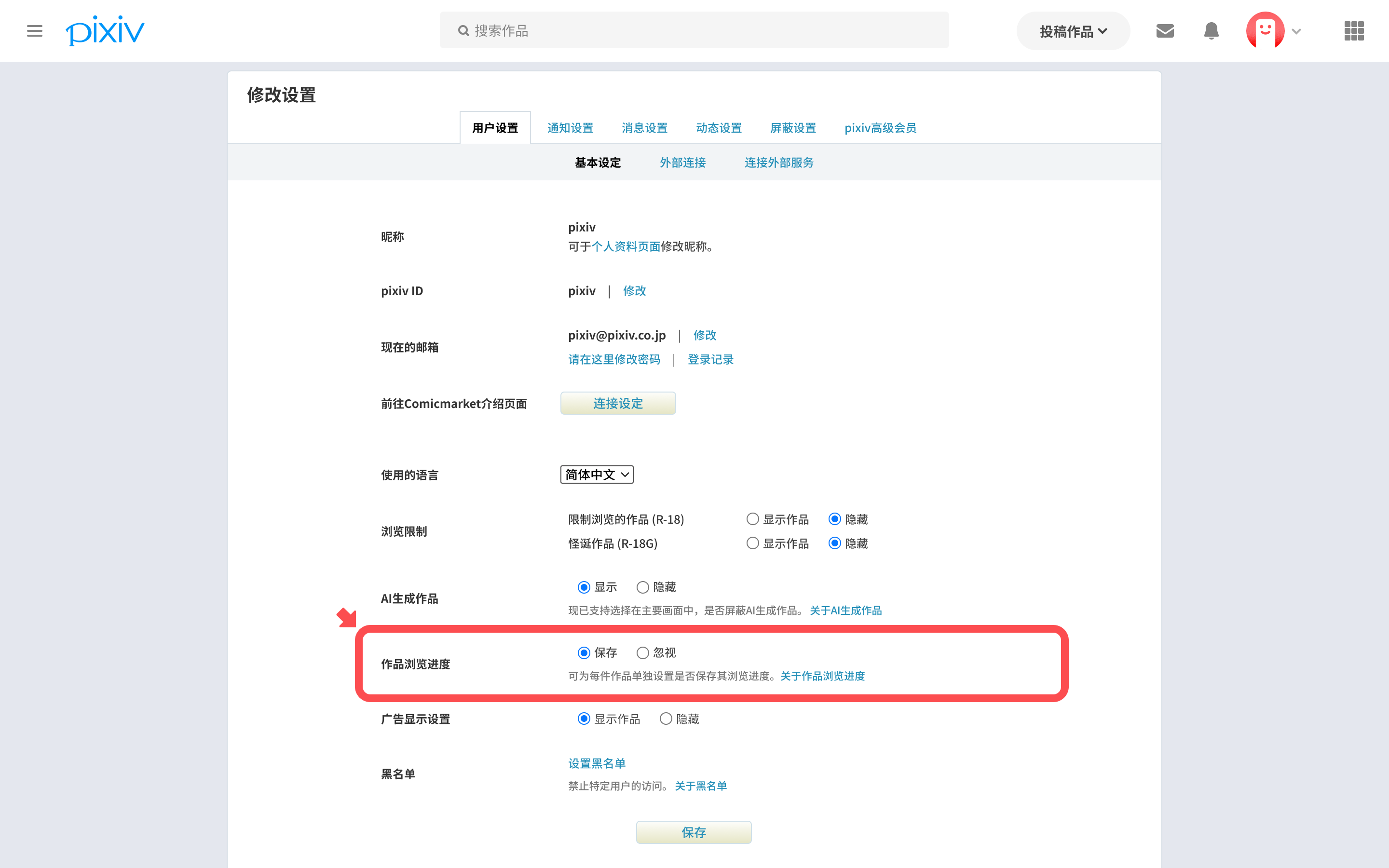Screen dimensions: 1389x868
Task: Click the search magnifier icon
Action: click(463, 30)
